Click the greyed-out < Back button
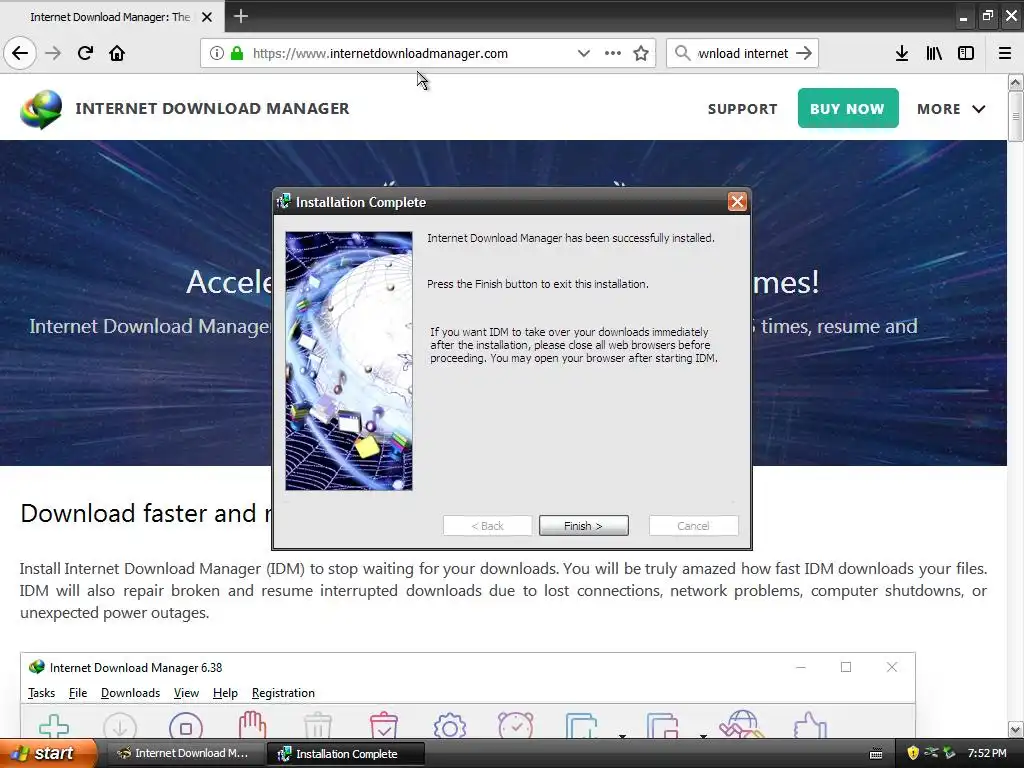Screen dimensions: 1024x768 [x=487, y=526]
